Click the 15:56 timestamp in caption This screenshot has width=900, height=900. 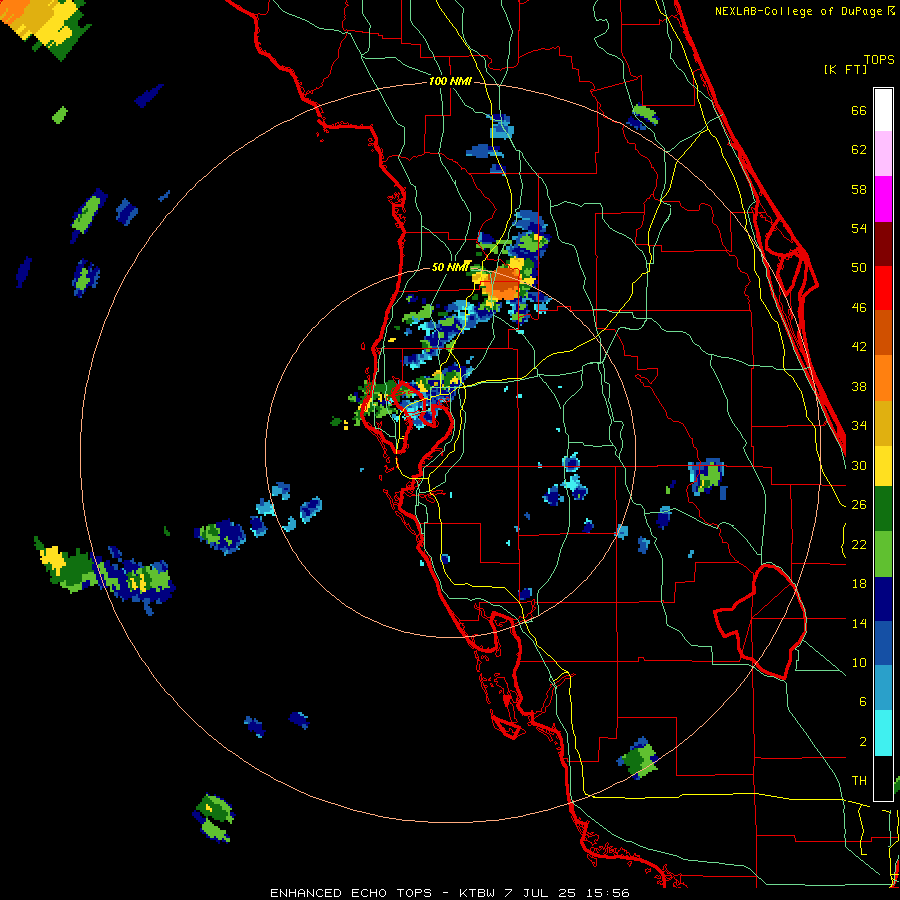[x=608, y=893]
